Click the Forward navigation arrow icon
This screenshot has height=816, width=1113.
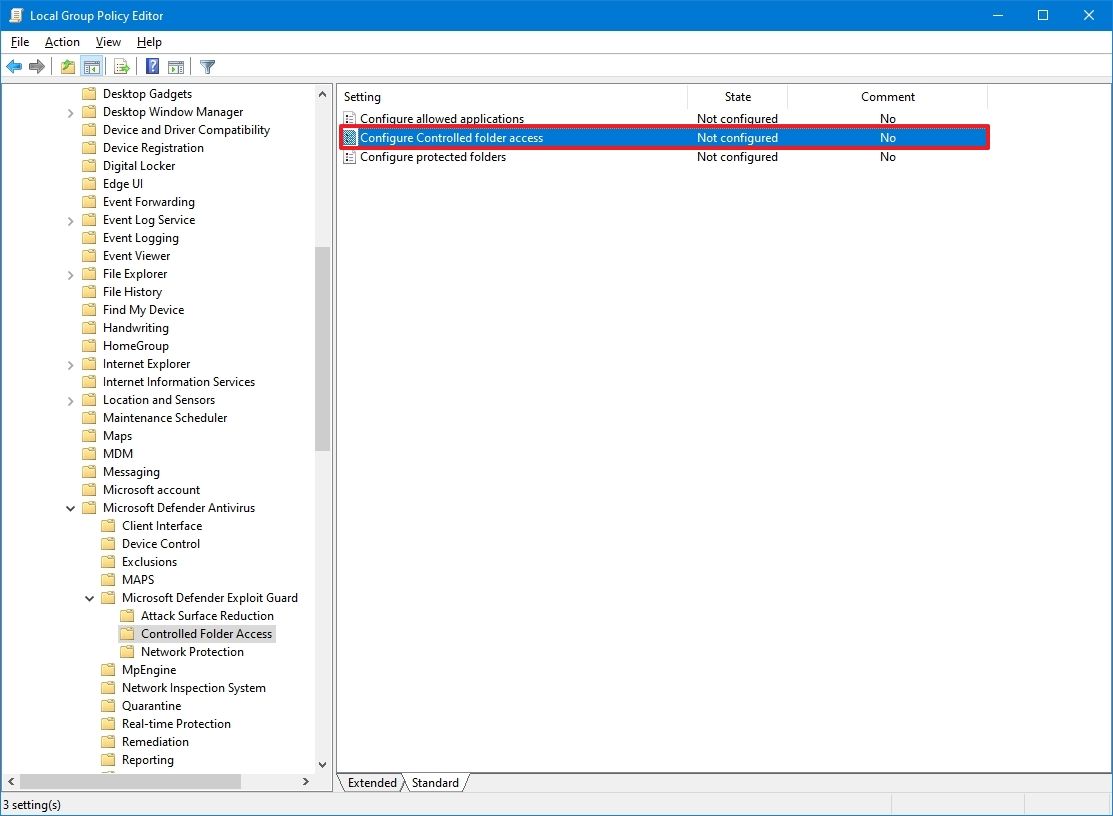(x=37, y=66)
